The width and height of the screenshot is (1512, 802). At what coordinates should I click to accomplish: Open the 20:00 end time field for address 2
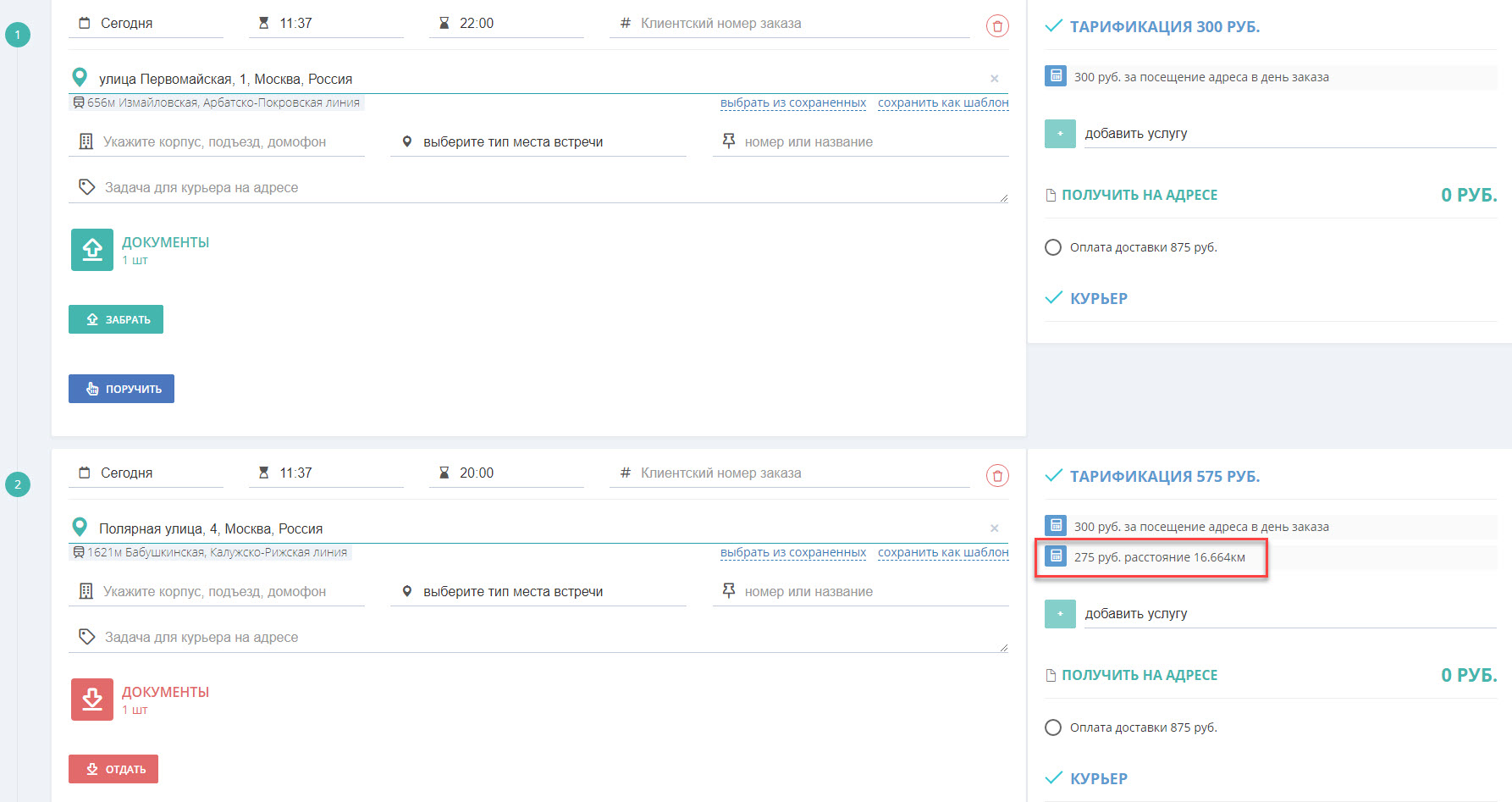coord(506,473)
